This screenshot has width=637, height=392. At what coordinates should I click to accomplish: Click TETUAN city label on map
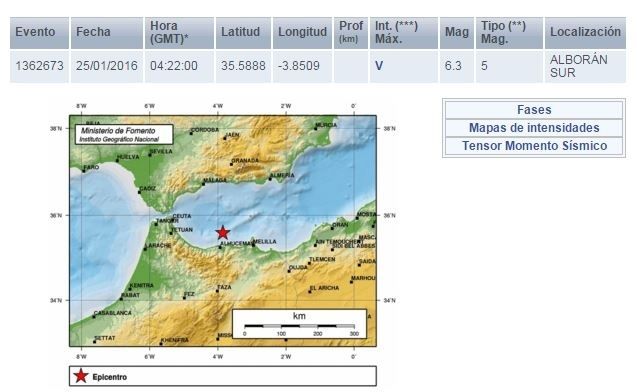182,230
